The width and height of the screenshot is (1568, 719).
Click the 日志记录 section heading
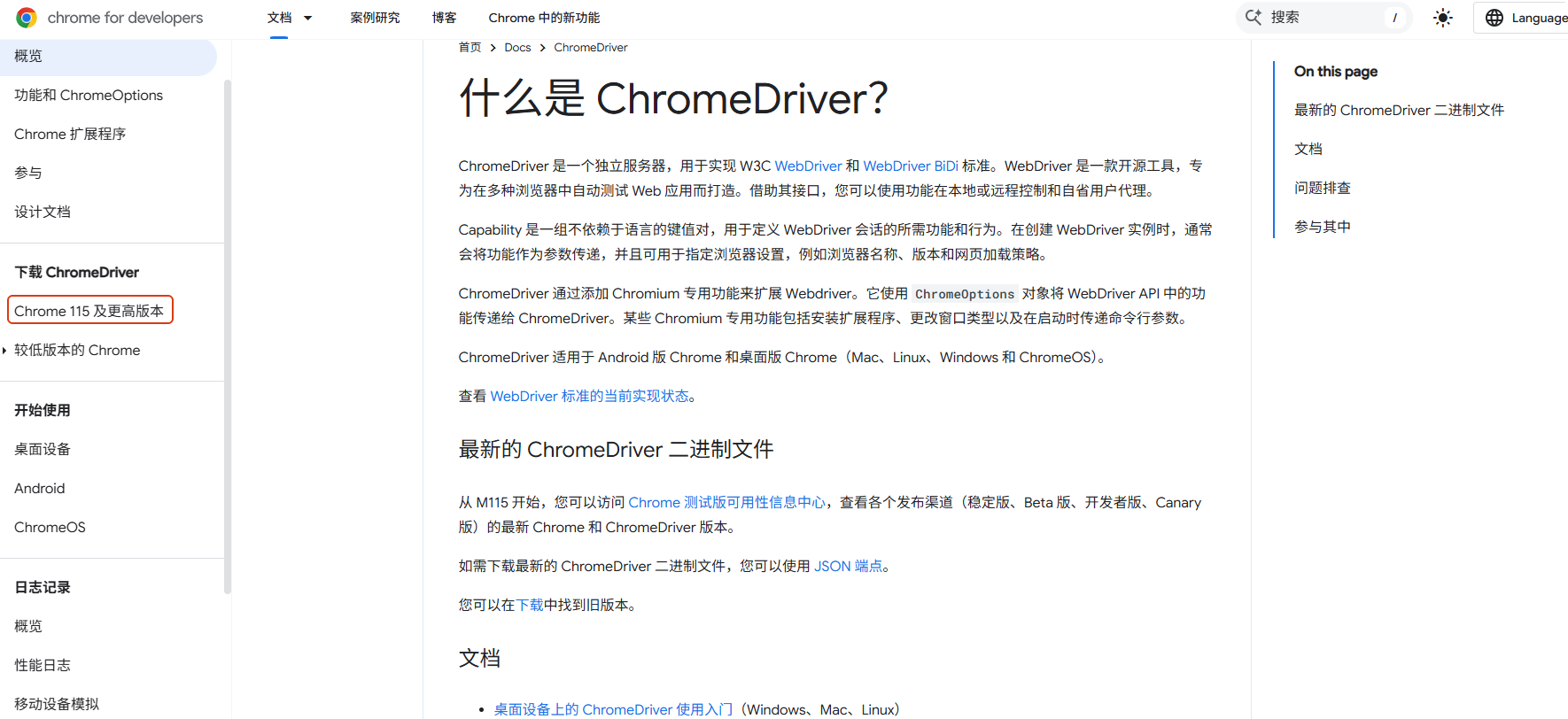coord(43,587)
